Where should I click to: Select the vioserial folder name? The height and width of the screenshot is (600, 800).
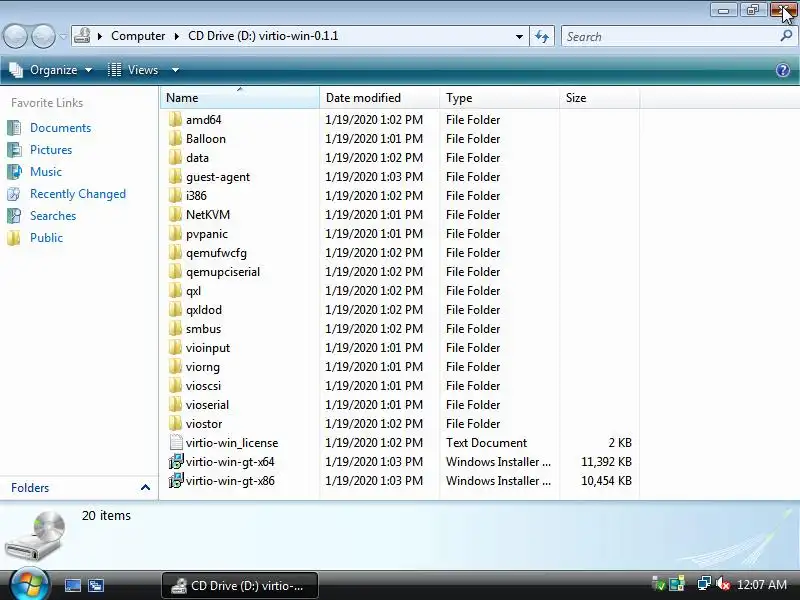point(207,405)
